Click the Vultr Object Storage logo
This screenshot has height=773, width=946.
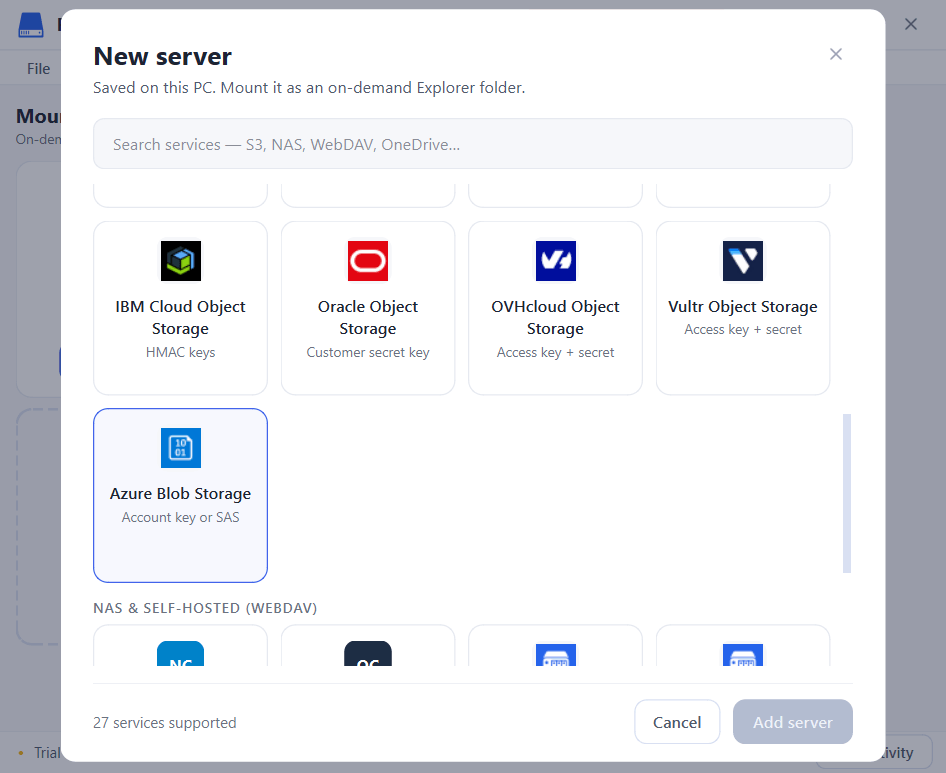point(743,261)
